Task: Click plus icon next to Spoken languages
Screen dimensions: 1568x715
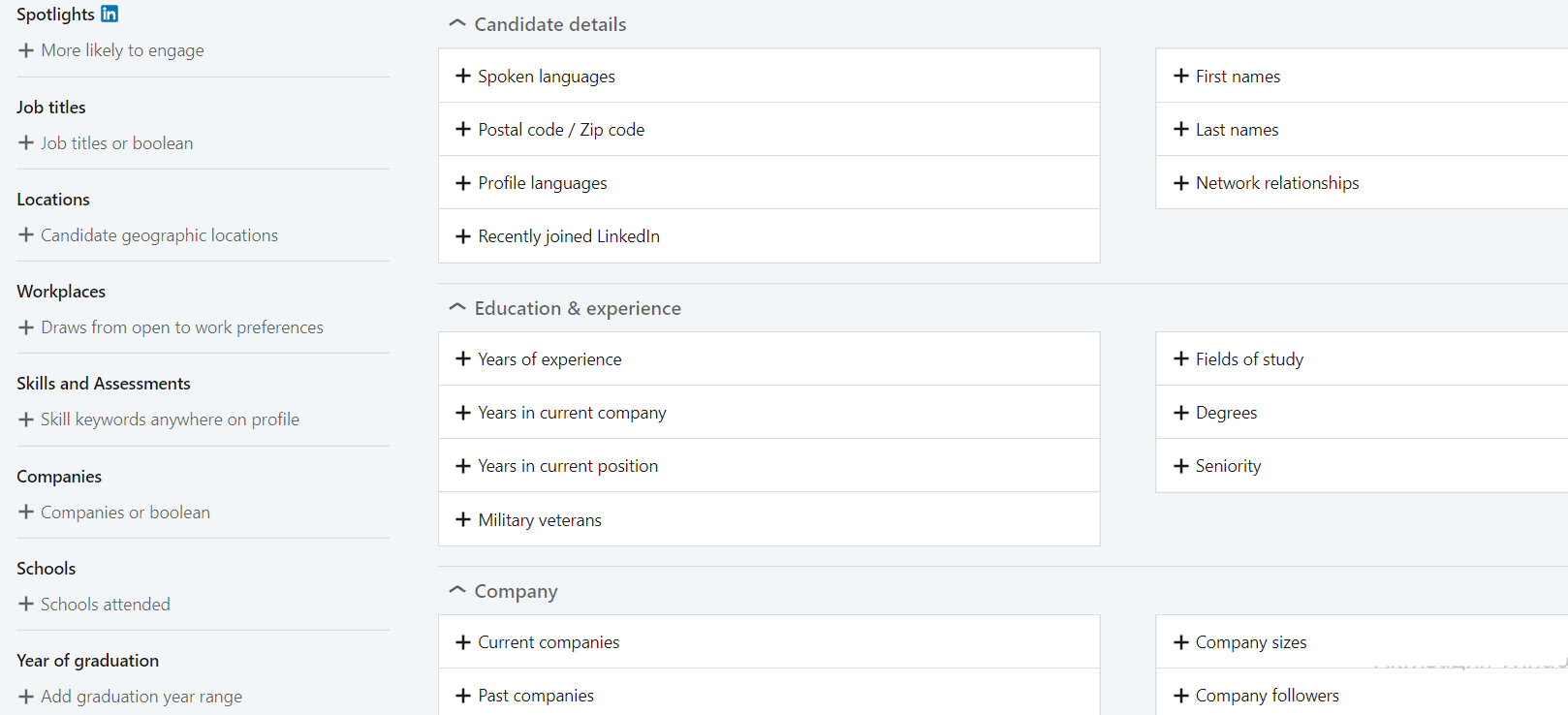Action: click(x=463, y=76)
